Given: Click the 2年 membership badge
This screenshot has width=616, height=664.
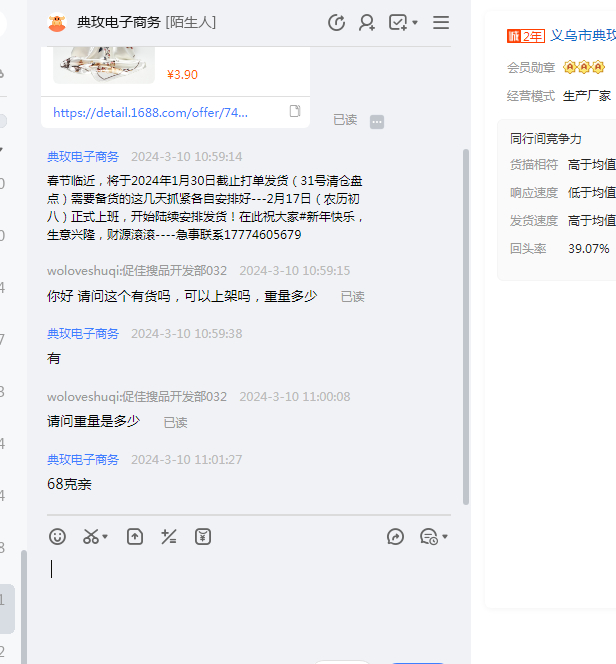Looking at the screenshot, I should coord(525,36).
